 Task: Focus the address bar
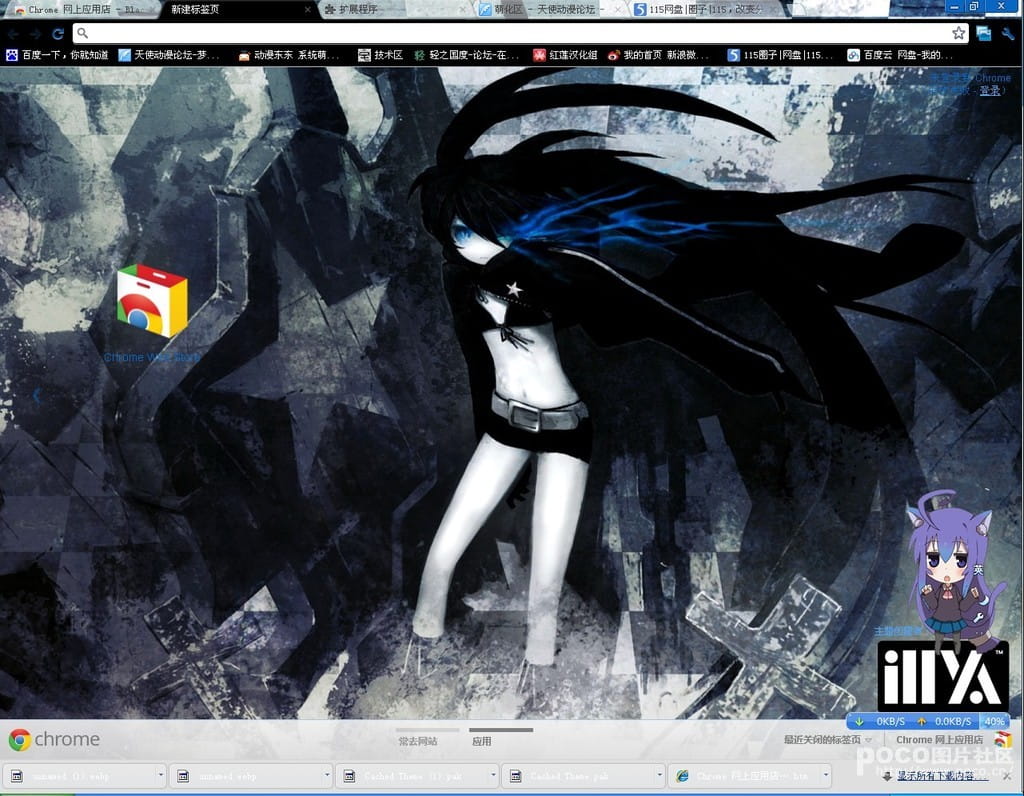pos(513,33)
